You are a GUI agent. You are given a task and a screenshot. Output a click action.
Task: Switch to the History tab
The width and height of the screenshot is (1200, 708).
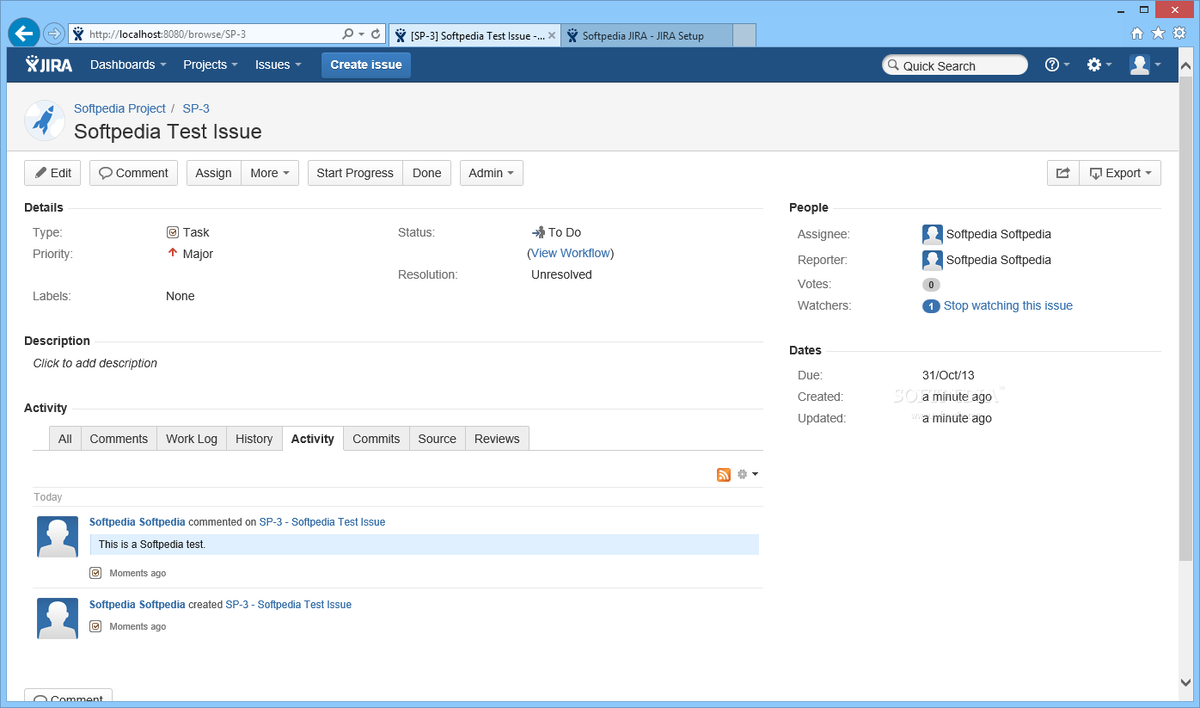click(x=254, y=439)
